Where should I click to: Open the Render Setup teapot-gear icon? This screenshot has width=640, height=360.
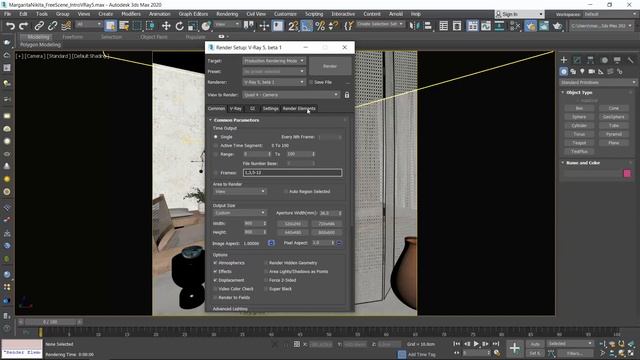531,26
